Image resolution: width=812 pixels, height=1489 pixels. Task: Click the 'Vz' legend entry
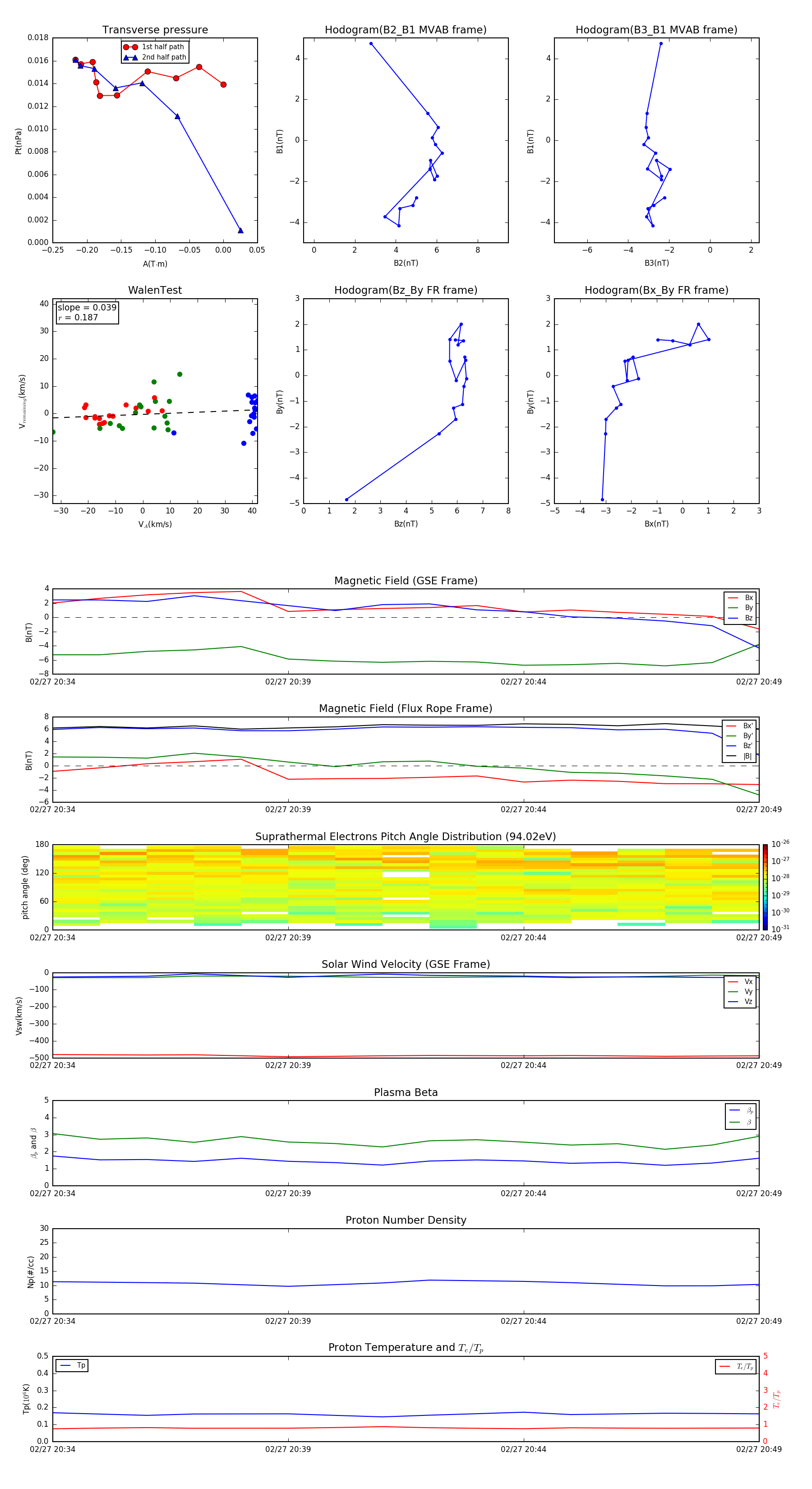point(740,1002)
